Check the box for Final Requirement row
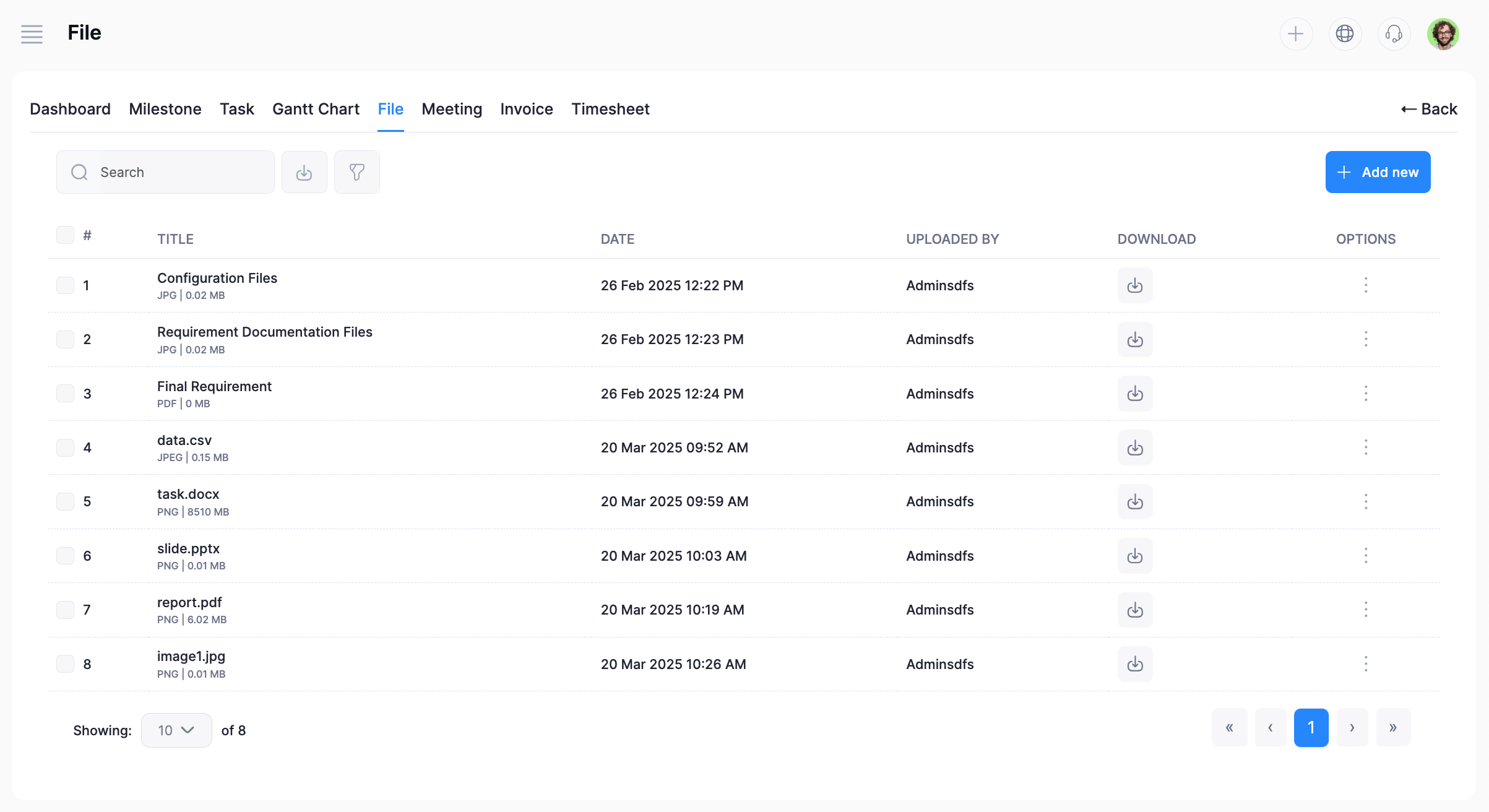Viewport: 1489px width, 812px height. click(65, 394)
